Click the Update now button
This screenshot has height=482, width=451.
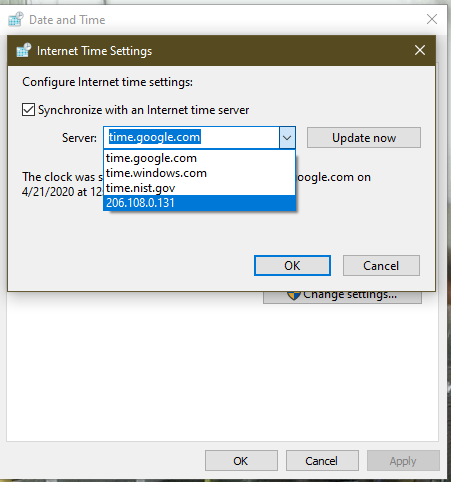point(364,138)
